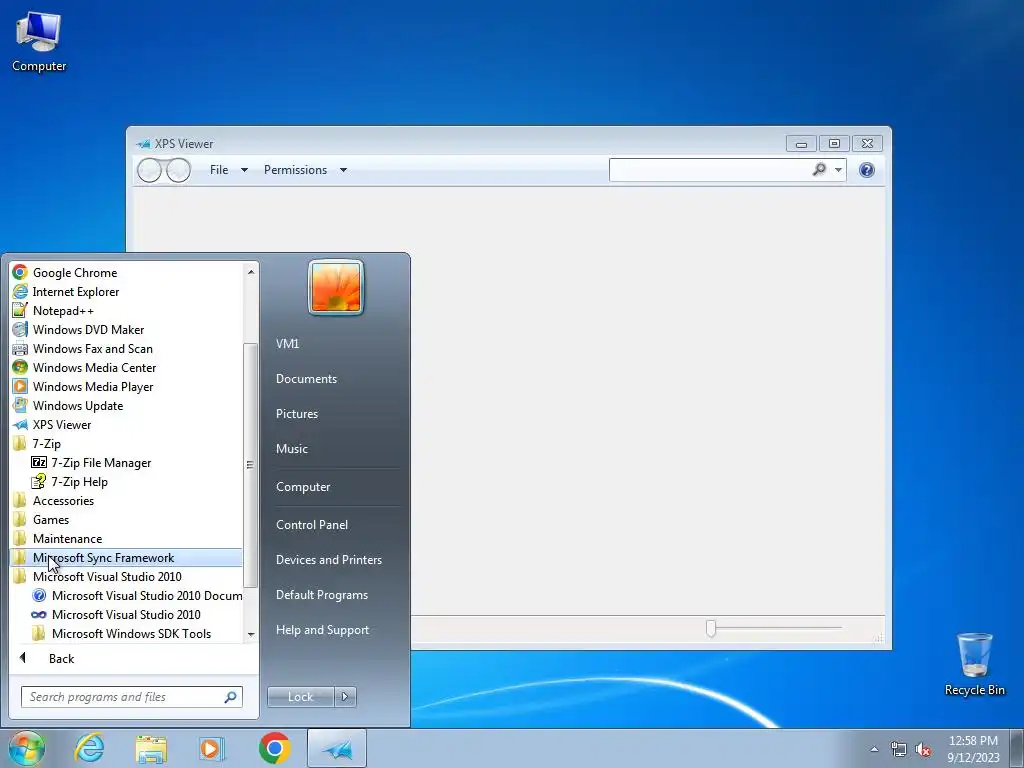This screenshot has width=1024, height=768.
Task: Open Pictures from the Start menu
Action: point(297,414)
